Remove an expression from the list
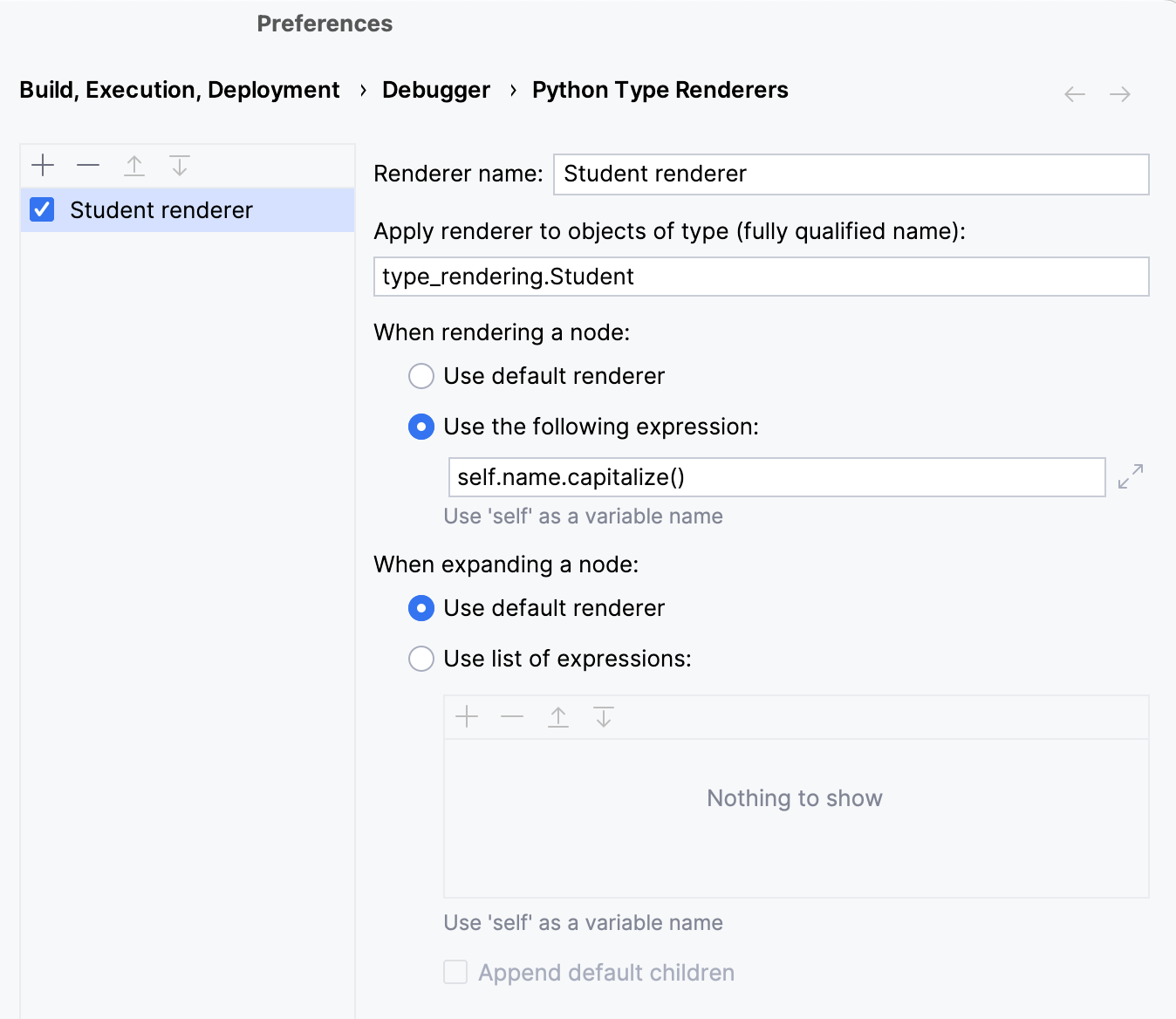Screen dimensions: 1176x1019 pos(513,716)
